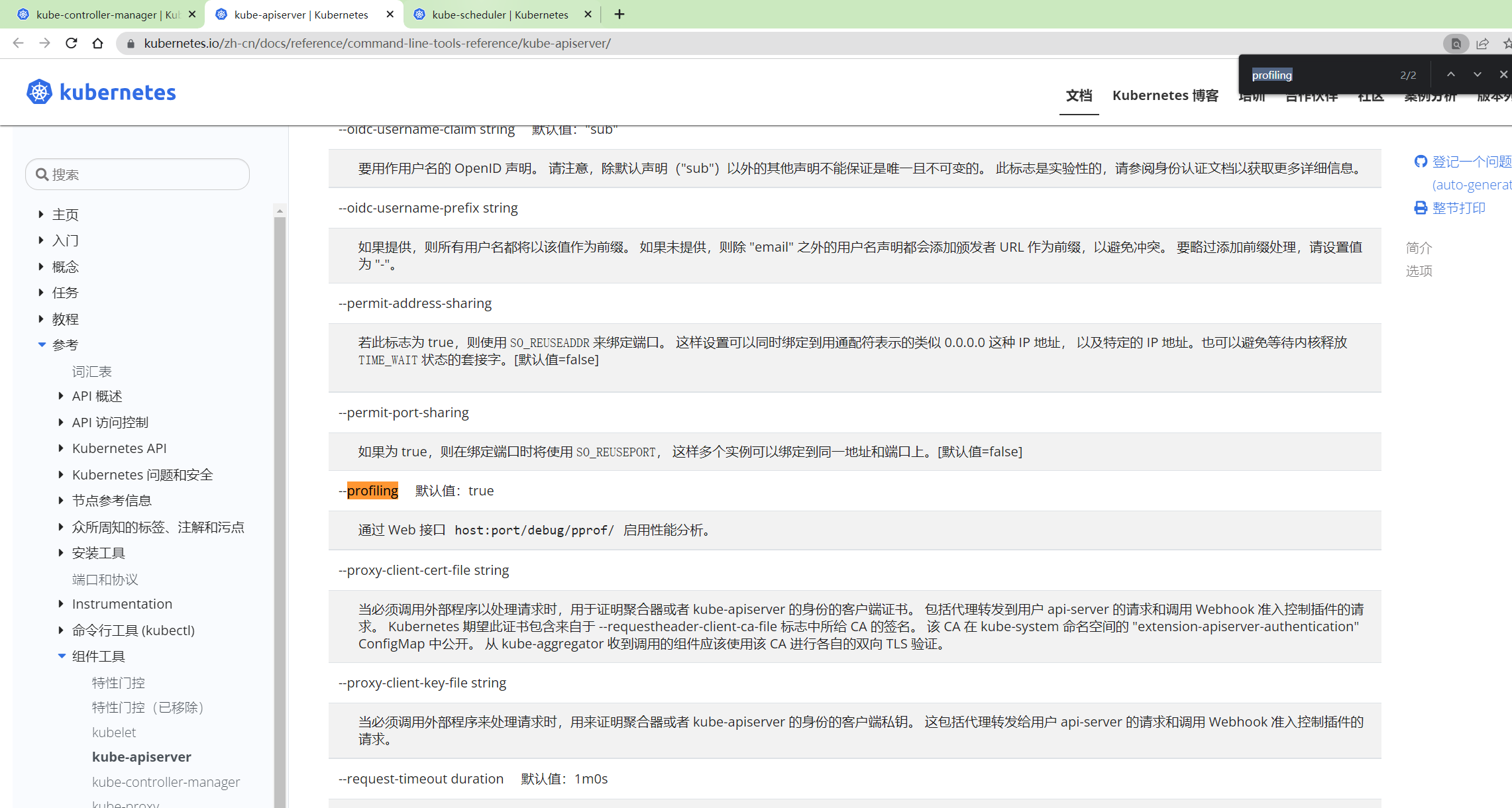Click the share page icon
This screenshot has height=808, width=1512.
[1482, 44]
